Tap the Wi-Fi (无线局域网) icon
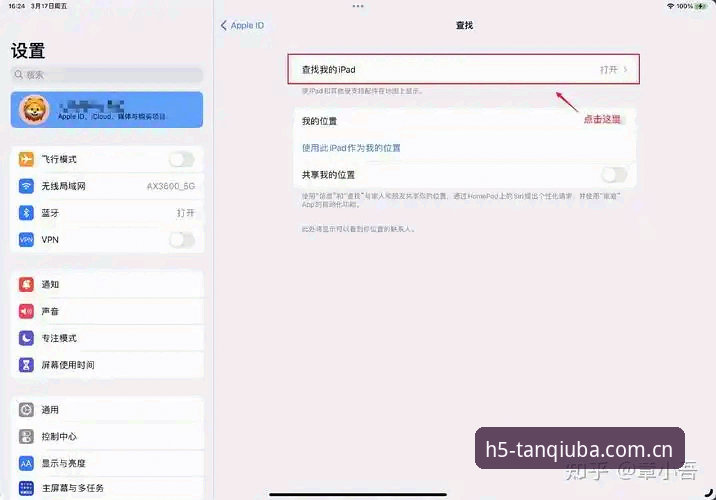Image resolution: width=716 pixels, height=500 pixels. pos(26,186)
